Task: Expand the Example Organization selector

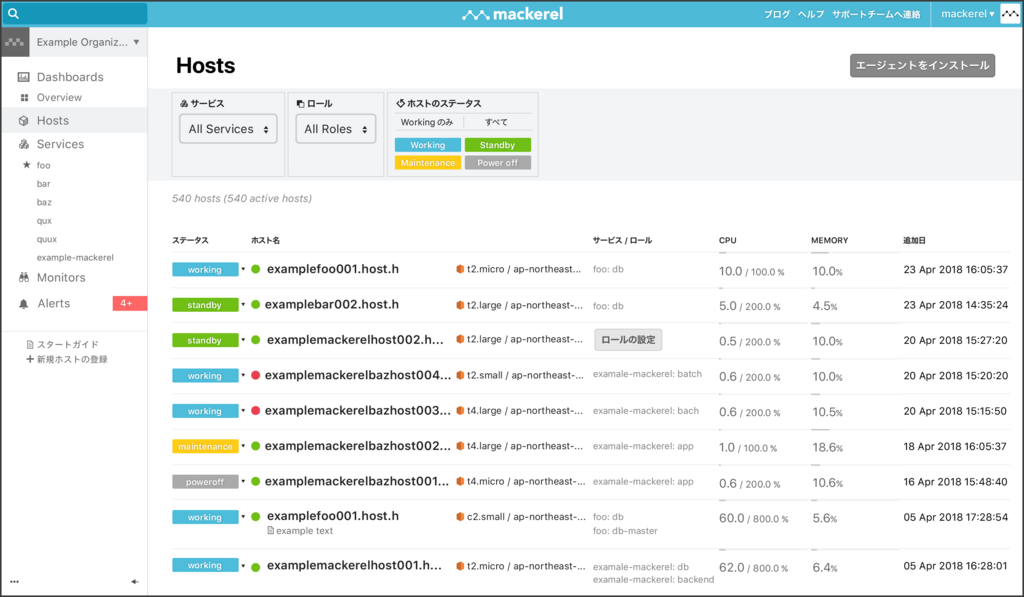Action: (x=88, y=42)
